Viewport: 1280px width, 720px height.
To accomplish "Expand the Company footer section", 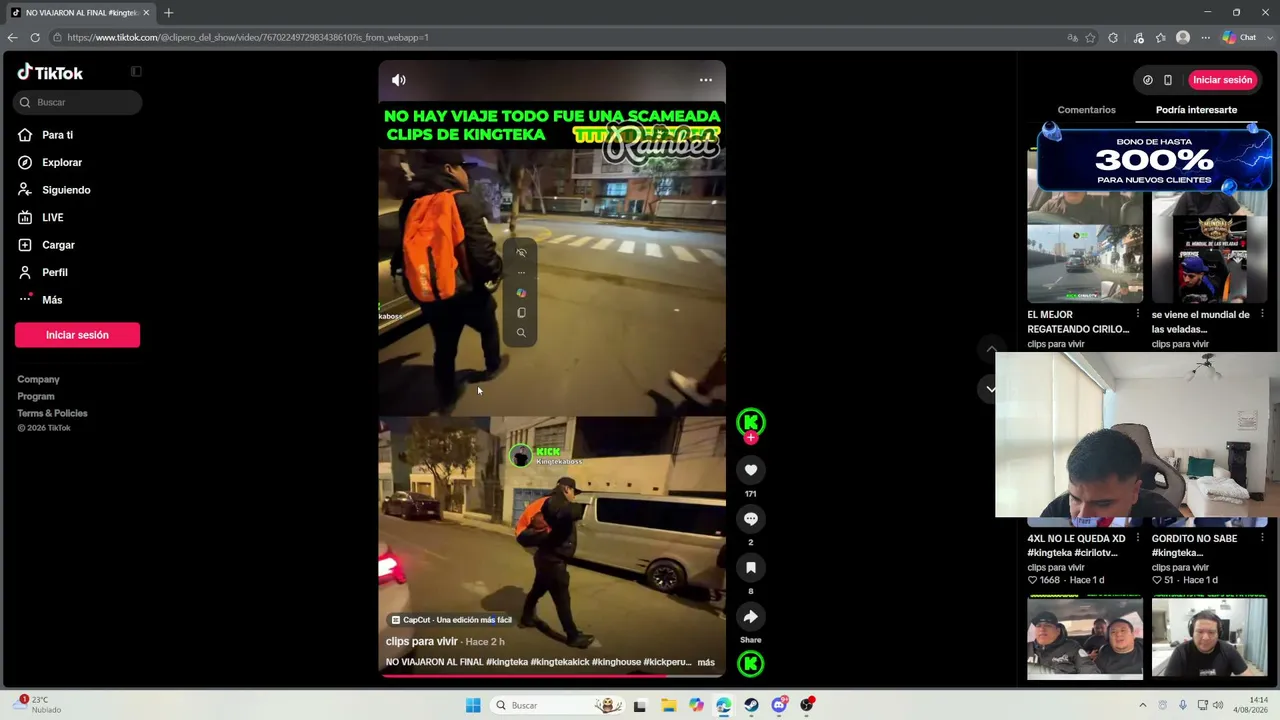I will pyautogui.click(x=38, y=379).
